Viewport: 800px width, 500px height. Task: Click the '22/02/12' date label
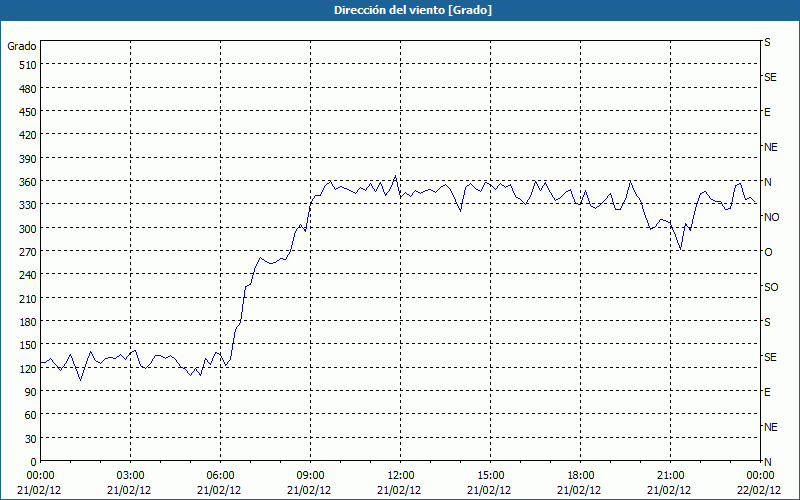coord(759,490)
